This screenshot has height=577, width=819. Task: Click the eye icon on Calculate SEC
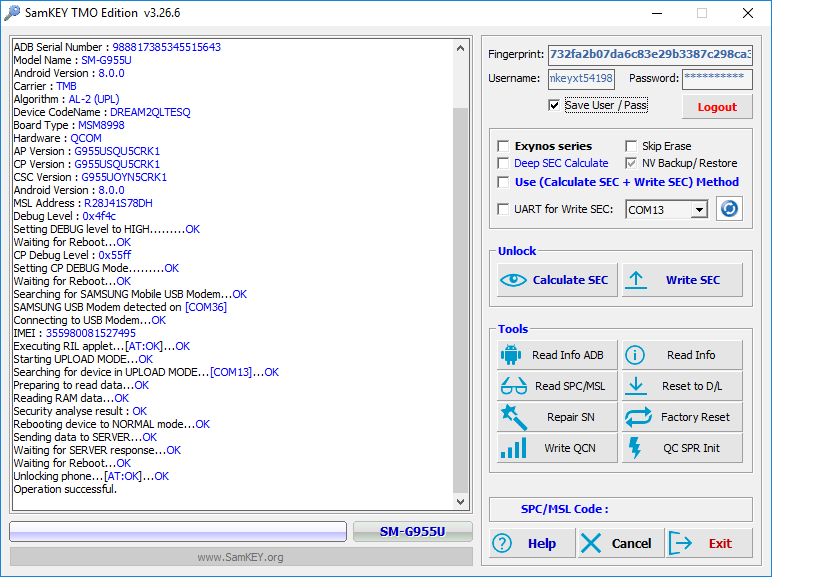pyautogui.click(x=513, y=280)
